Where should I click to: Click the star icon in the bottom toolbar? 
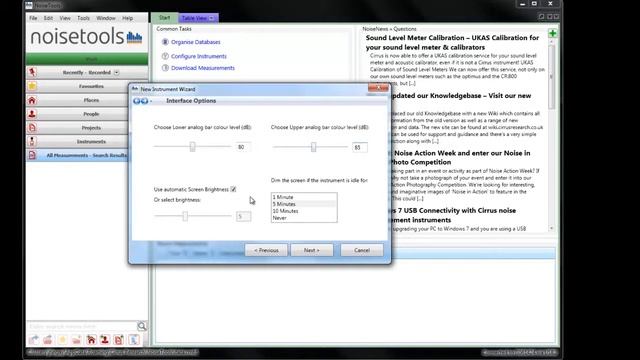click(x=62, y=340)
